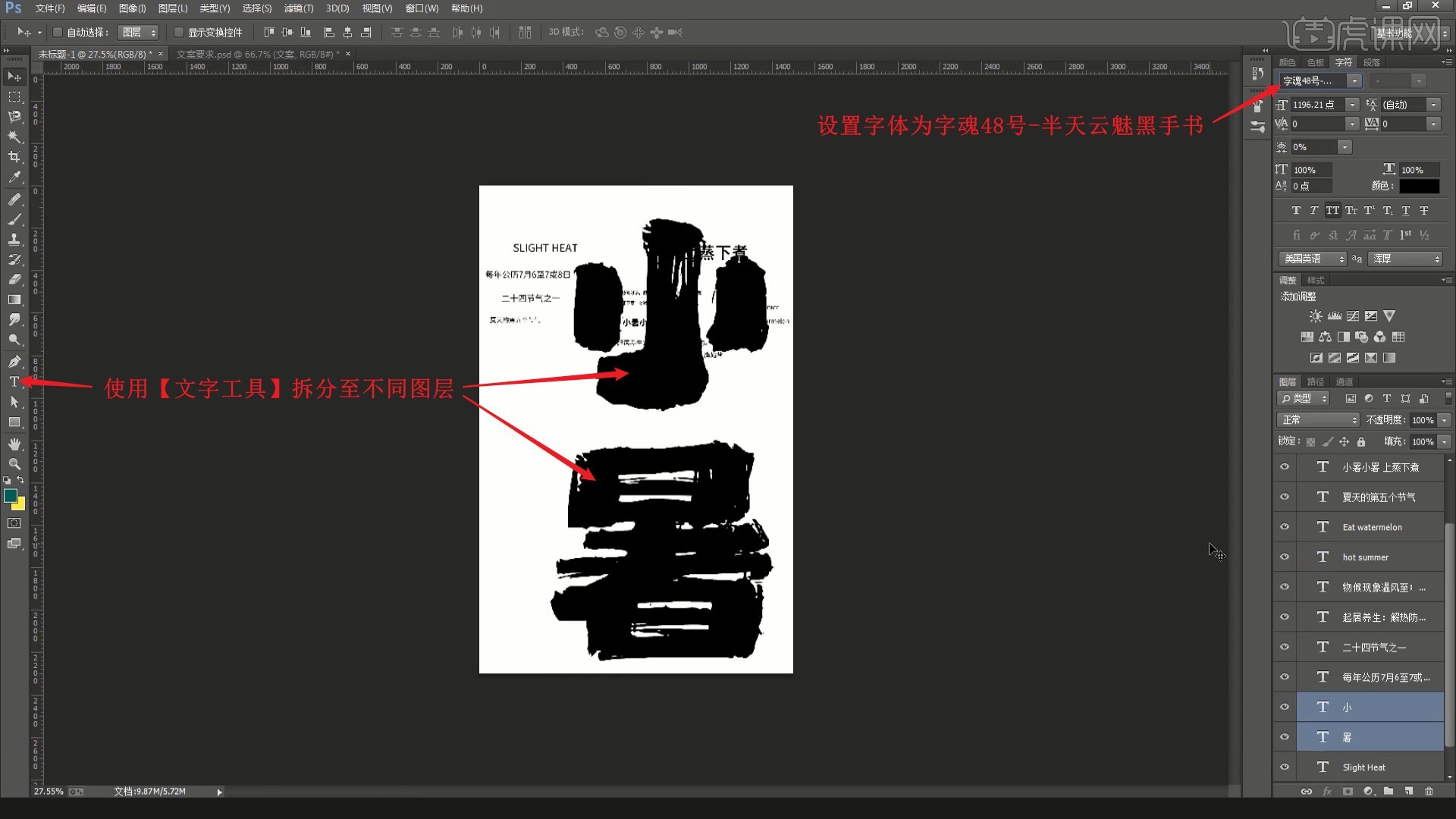Open the font family dropdown
Viewport: 1456px width, 819px height.
(1354, 80)
